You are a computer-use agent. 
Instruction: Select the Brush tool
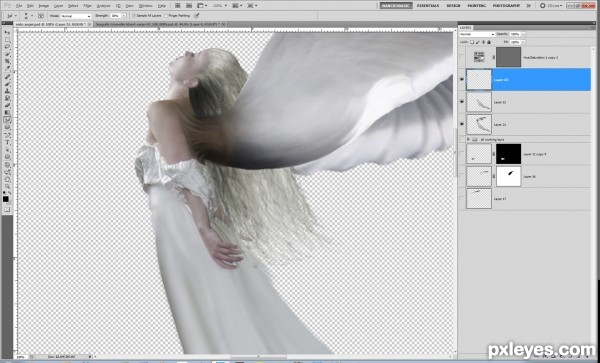(x=7, y=84)
